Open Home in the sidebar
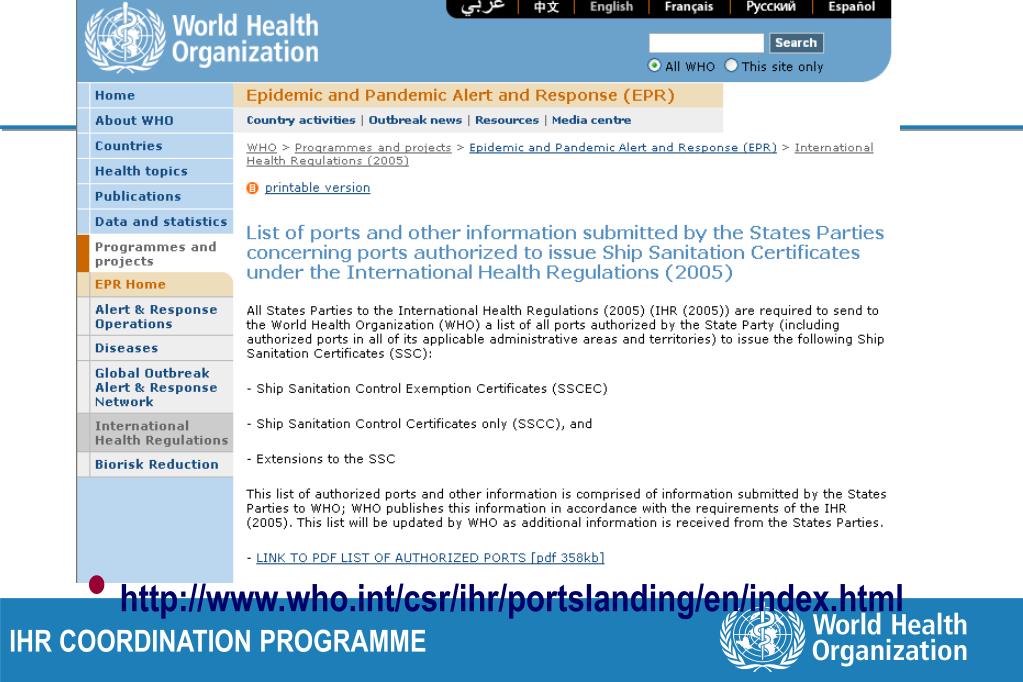1023x682 pixels. pyautogui.click(x=155, y=95)
